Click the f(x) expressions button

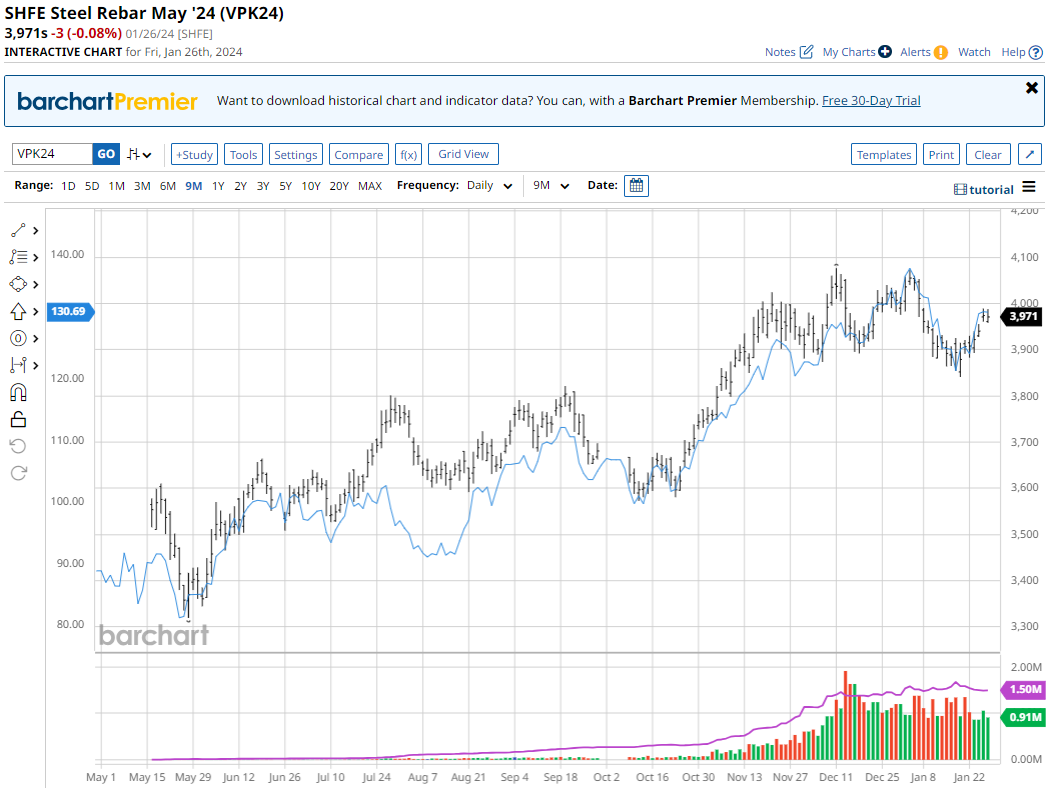click(x=408, y=154)
